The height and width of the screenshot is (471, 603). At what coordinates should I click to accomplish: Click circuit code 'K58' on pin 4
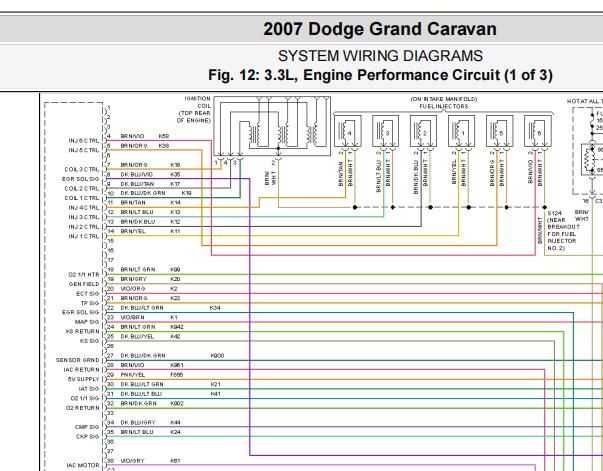click(164, 136)
